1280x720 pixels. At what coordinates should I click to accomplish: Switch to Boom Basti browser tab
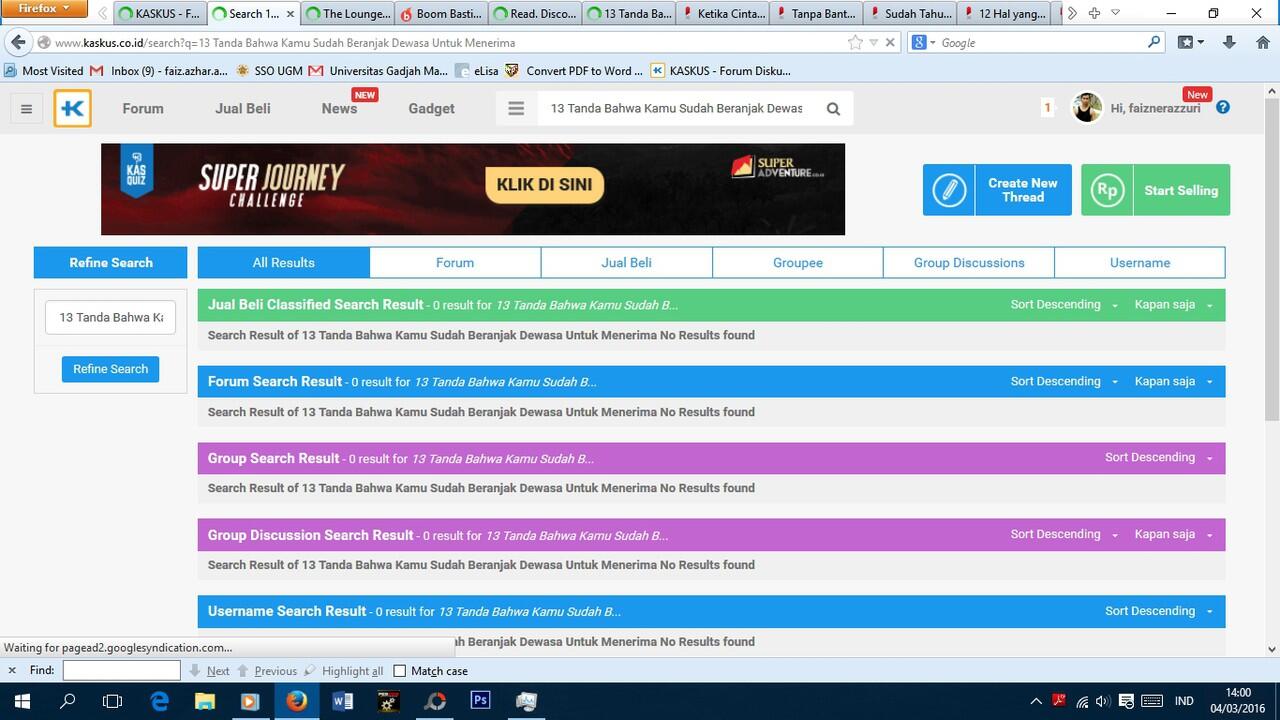point(441,14)
